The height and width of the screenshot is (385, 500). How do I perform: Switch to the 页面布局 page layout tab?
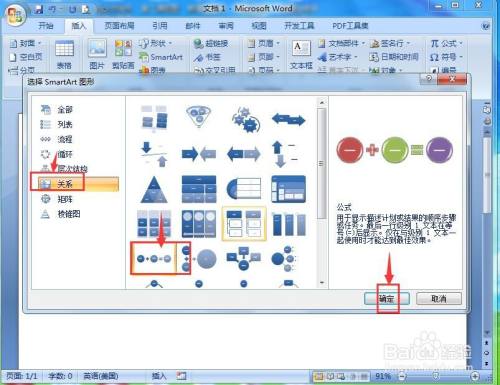click(119, 26)
